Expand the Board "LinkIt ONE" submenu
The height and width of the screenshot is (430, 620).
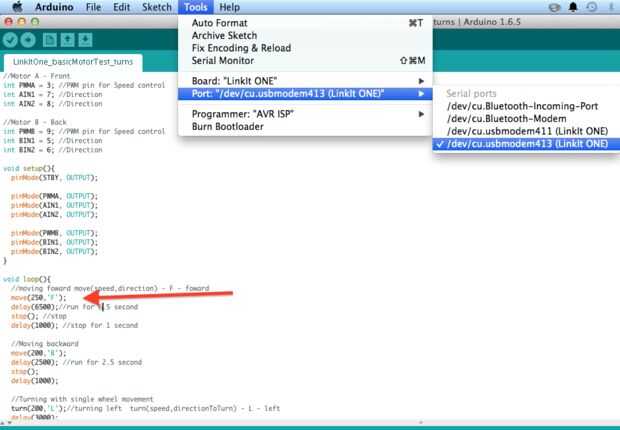[305, 81]
